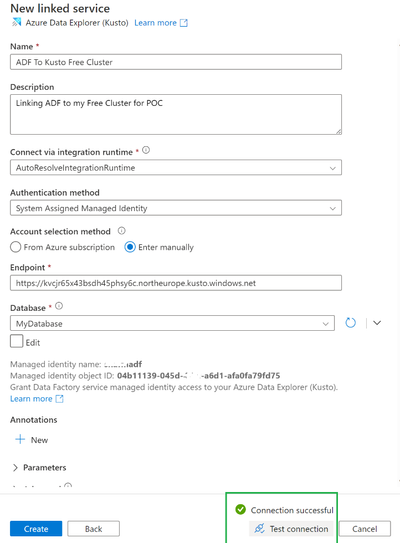400x543 pixels.
Task: Select the From Azure subscription radio option
Action: [x=16, y=247]
